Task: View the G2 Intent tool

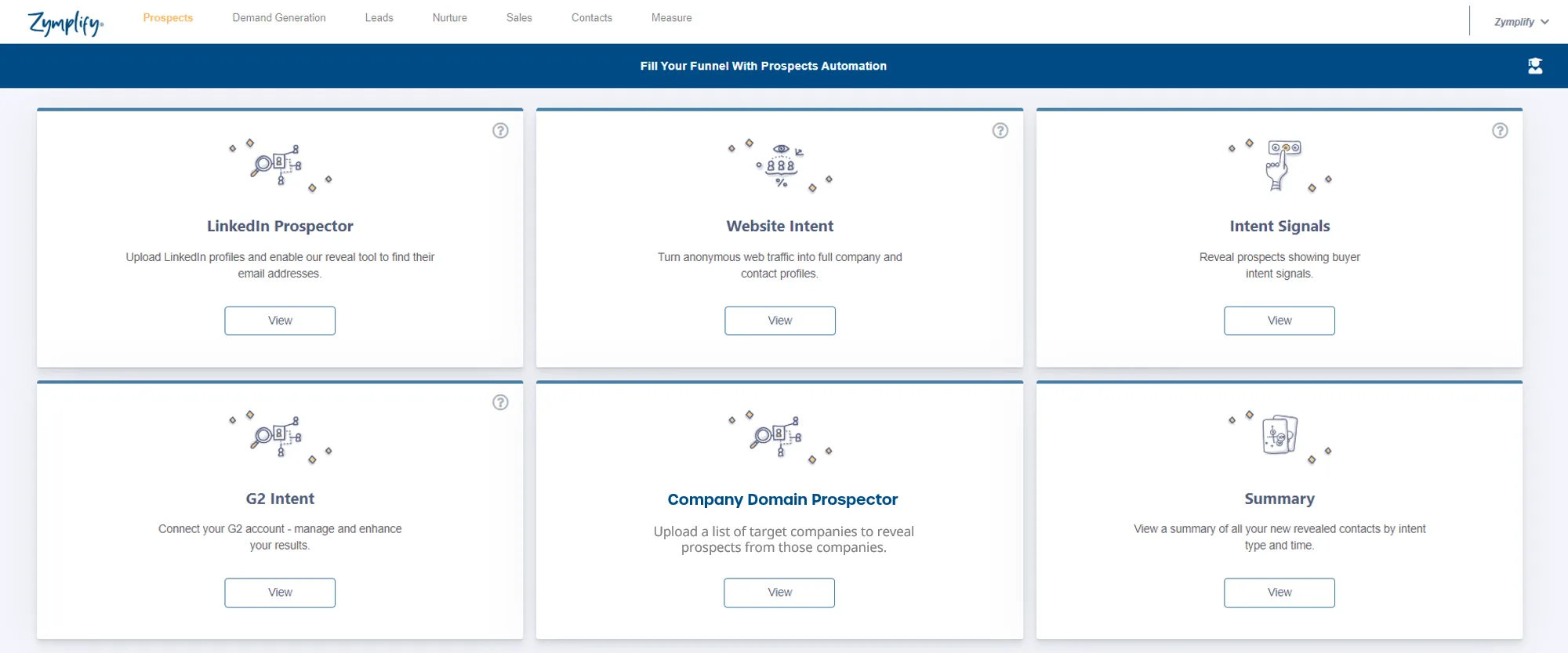Action: coord(280,593)
